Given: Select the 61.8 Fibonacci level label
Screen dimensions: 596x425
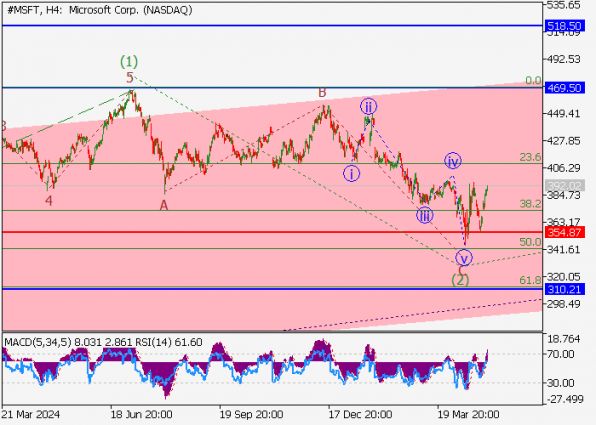Looking at the screenshot, I should pyautogui.click(x=530, y=280).
